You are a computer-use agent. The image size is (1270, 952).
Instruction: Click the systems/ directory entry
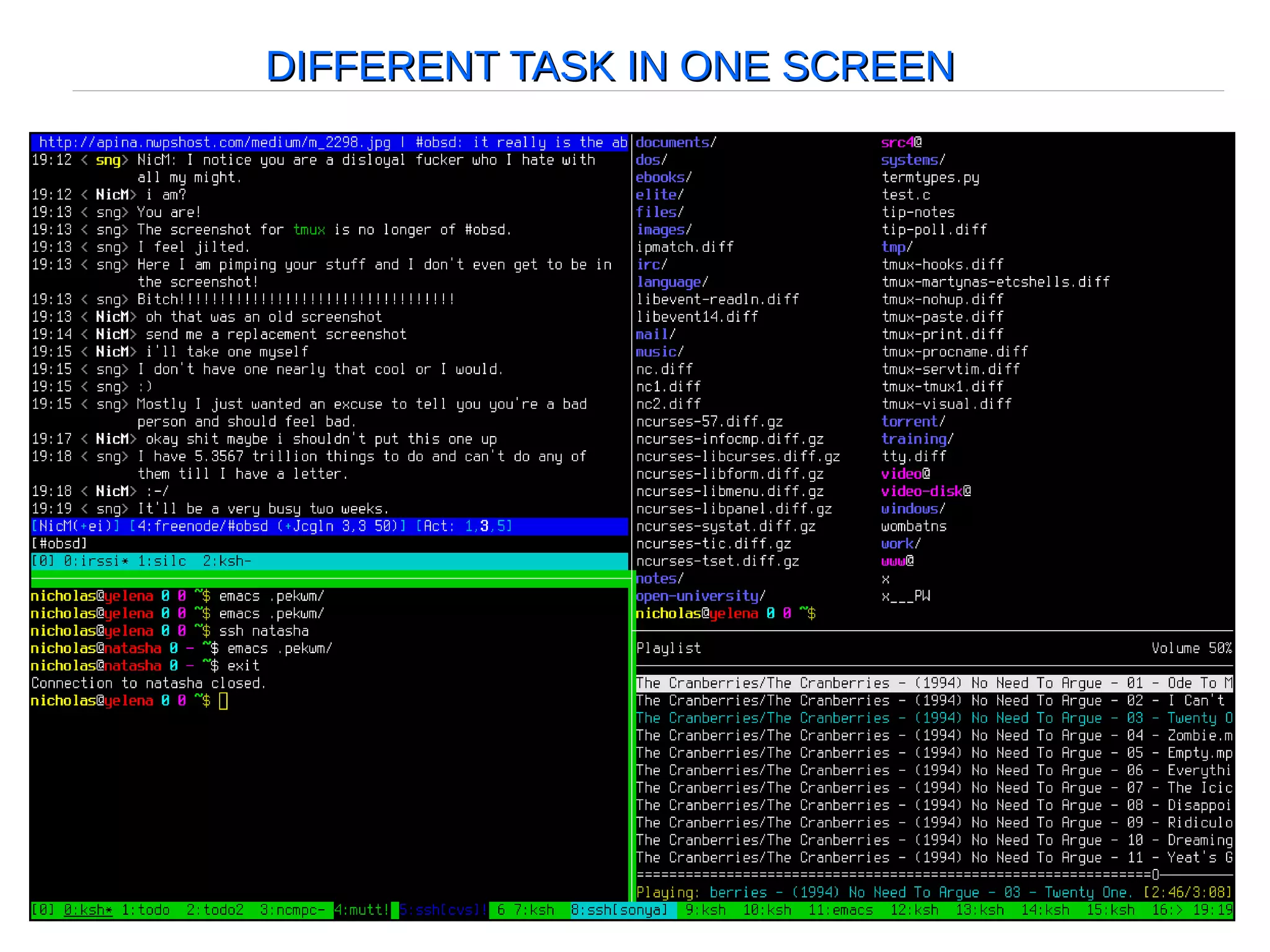point(914,160)
